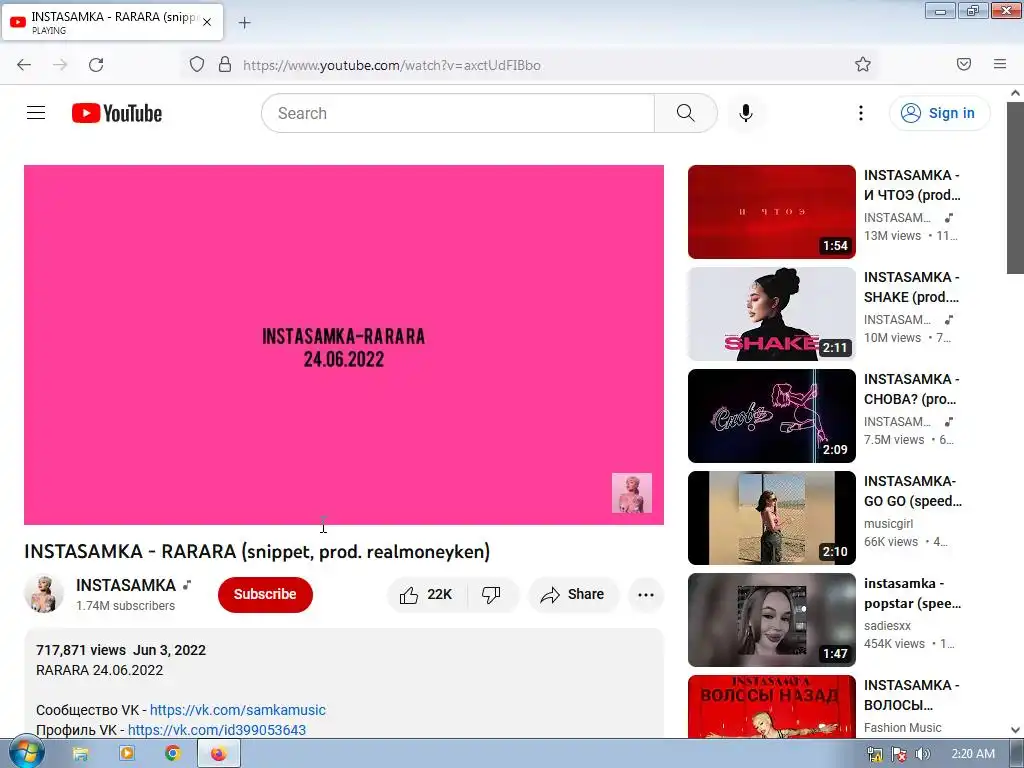This screenshot has width=1024, height=768.
Task: Open the three-dot YouTube settings menu
Action: (861, 113)
